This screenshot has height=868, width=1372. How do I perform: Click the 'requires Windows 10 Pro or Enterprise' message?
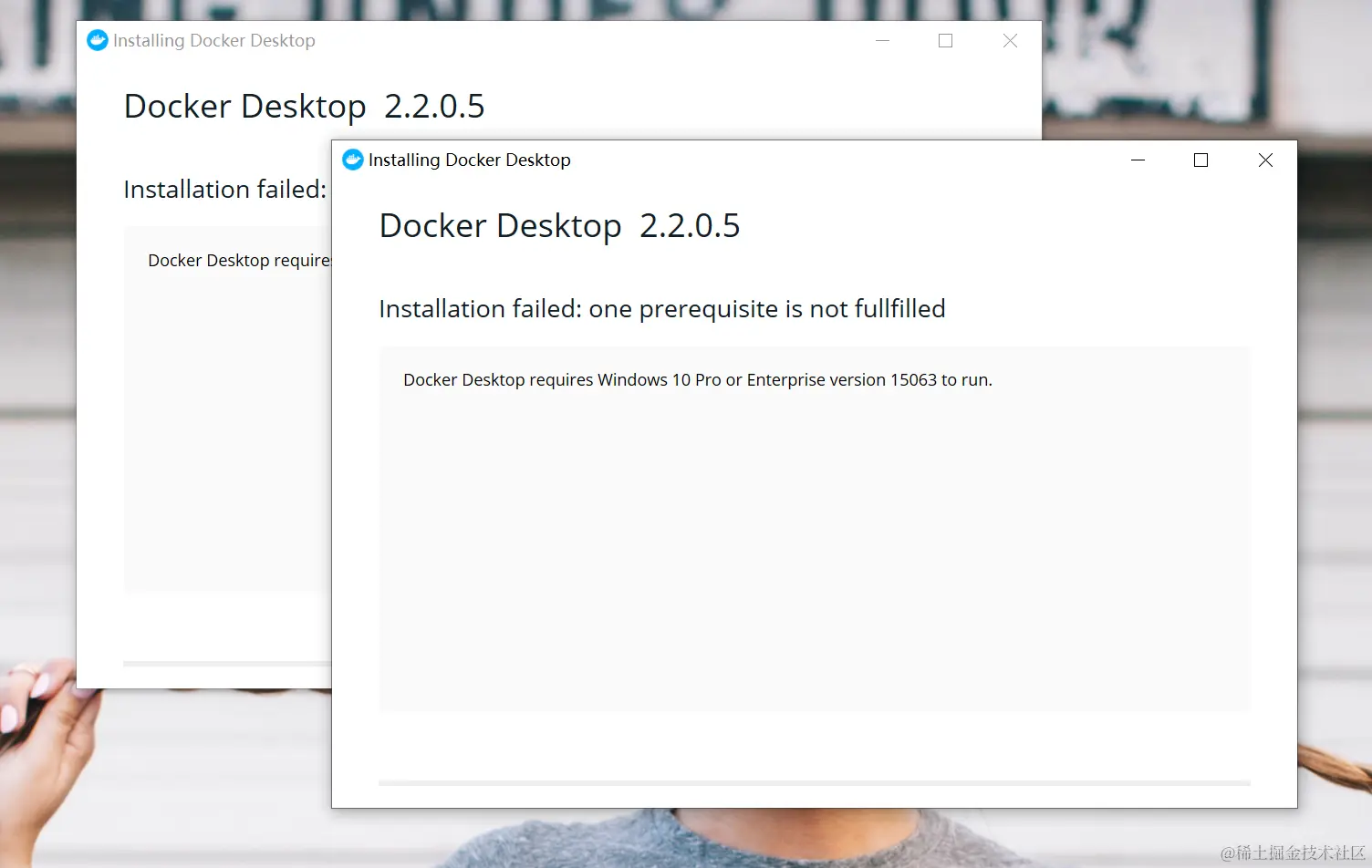(x=698, y=380)
